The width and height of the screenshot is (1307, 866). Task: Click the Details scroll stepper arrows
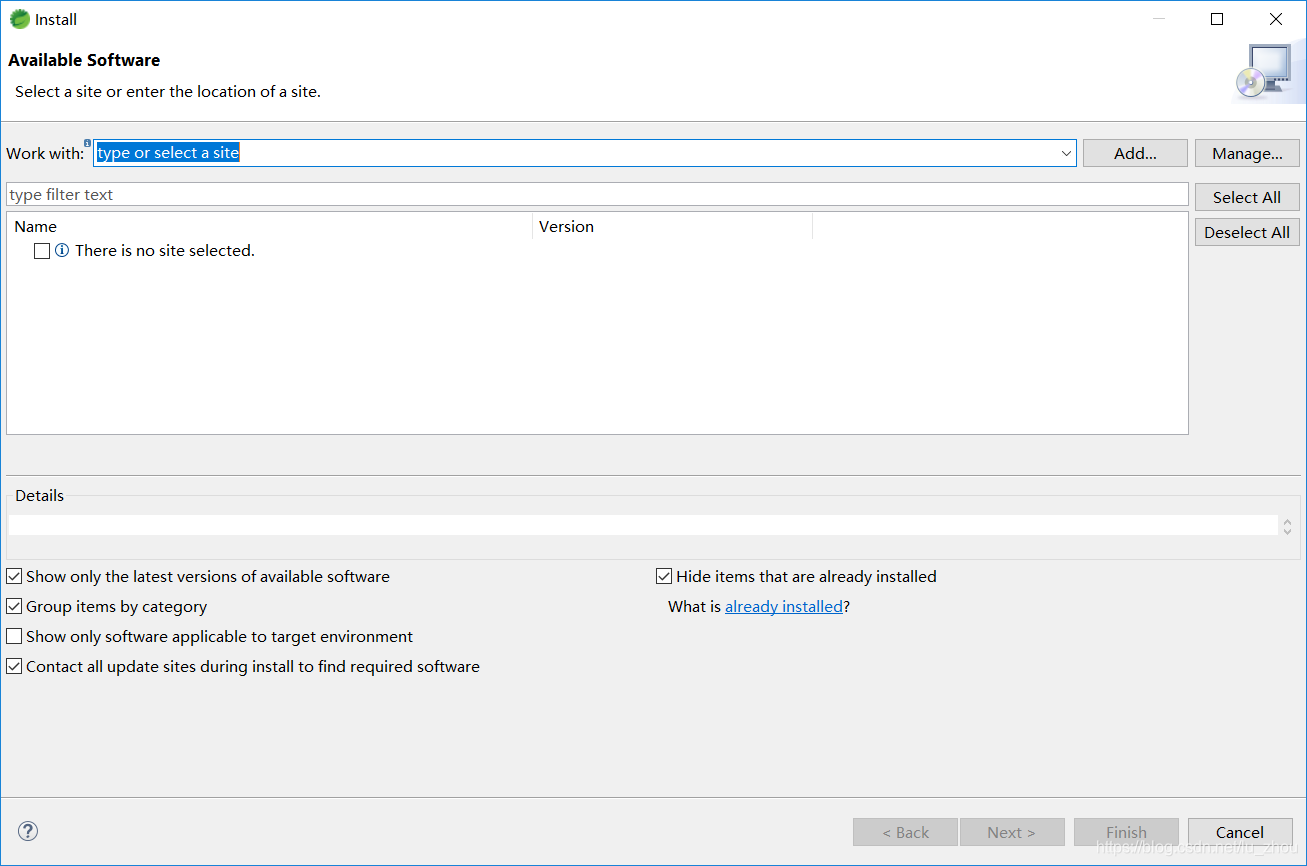pos(1288,525)
